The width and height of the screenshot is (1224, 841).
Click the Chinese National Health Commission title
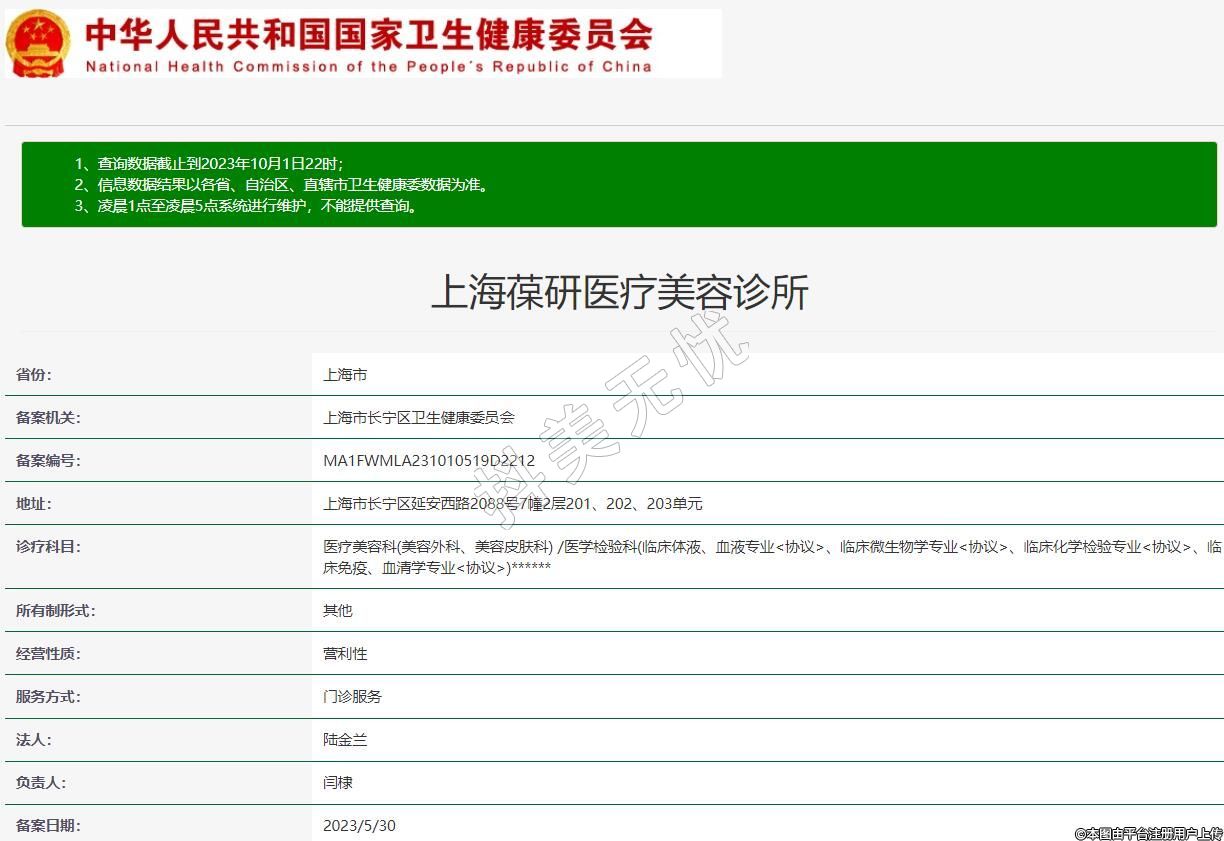tap(368, 33)
